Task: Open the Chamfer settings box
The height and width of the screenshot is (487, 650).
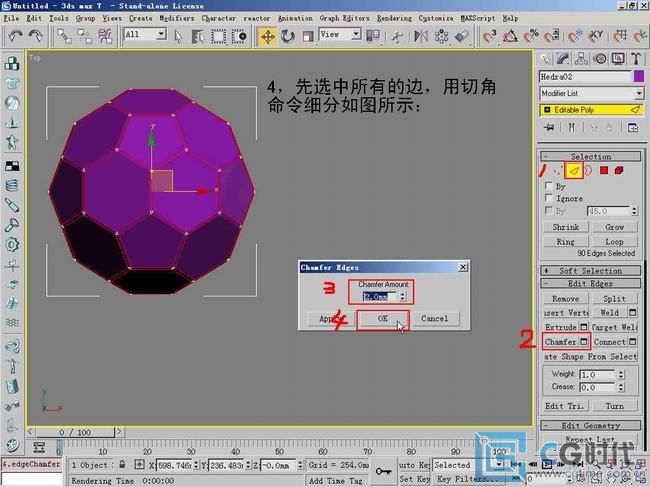Action: [584, 342]
